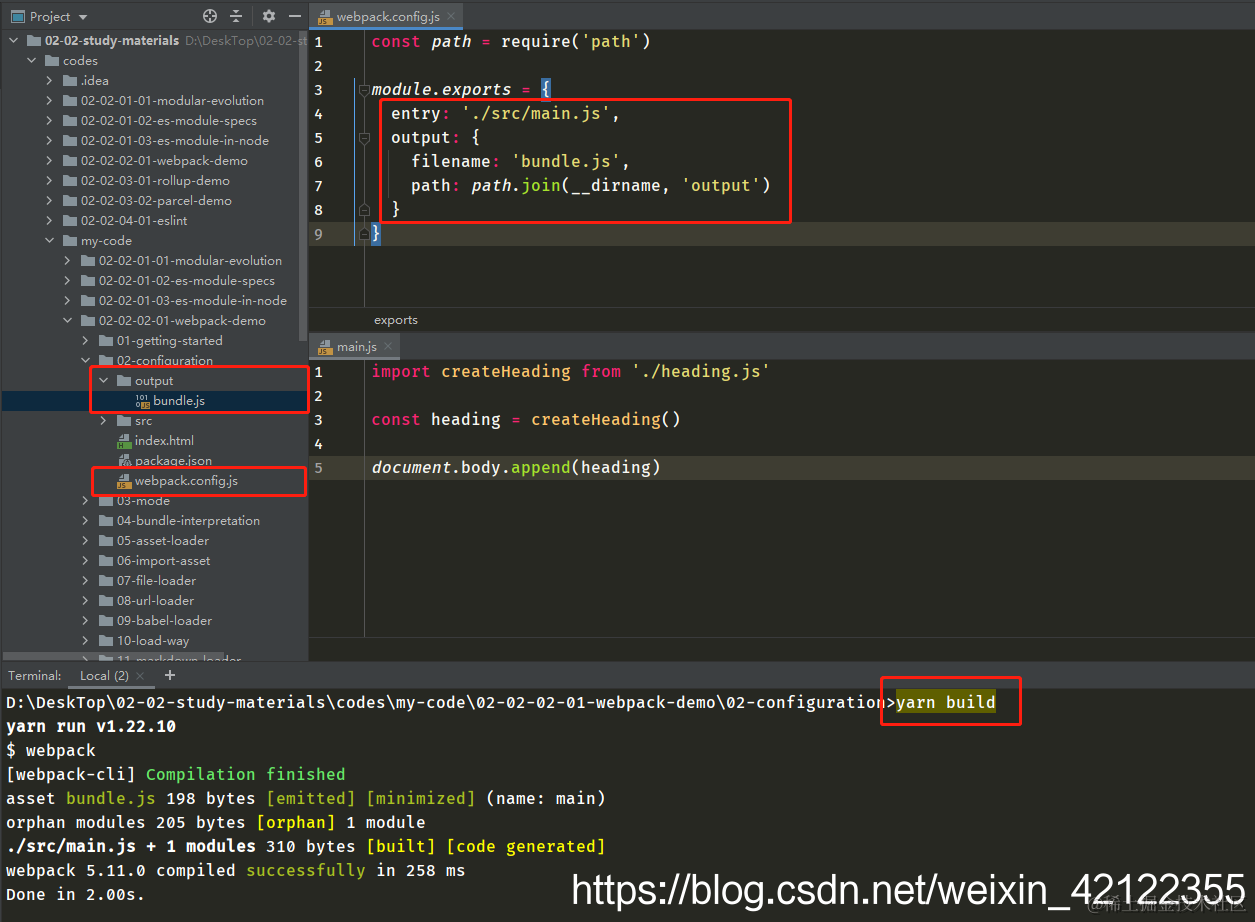Viewport: 1255px width, 922px height.
Task: Select the 10-load-way folder
Action: click(153, 641)
